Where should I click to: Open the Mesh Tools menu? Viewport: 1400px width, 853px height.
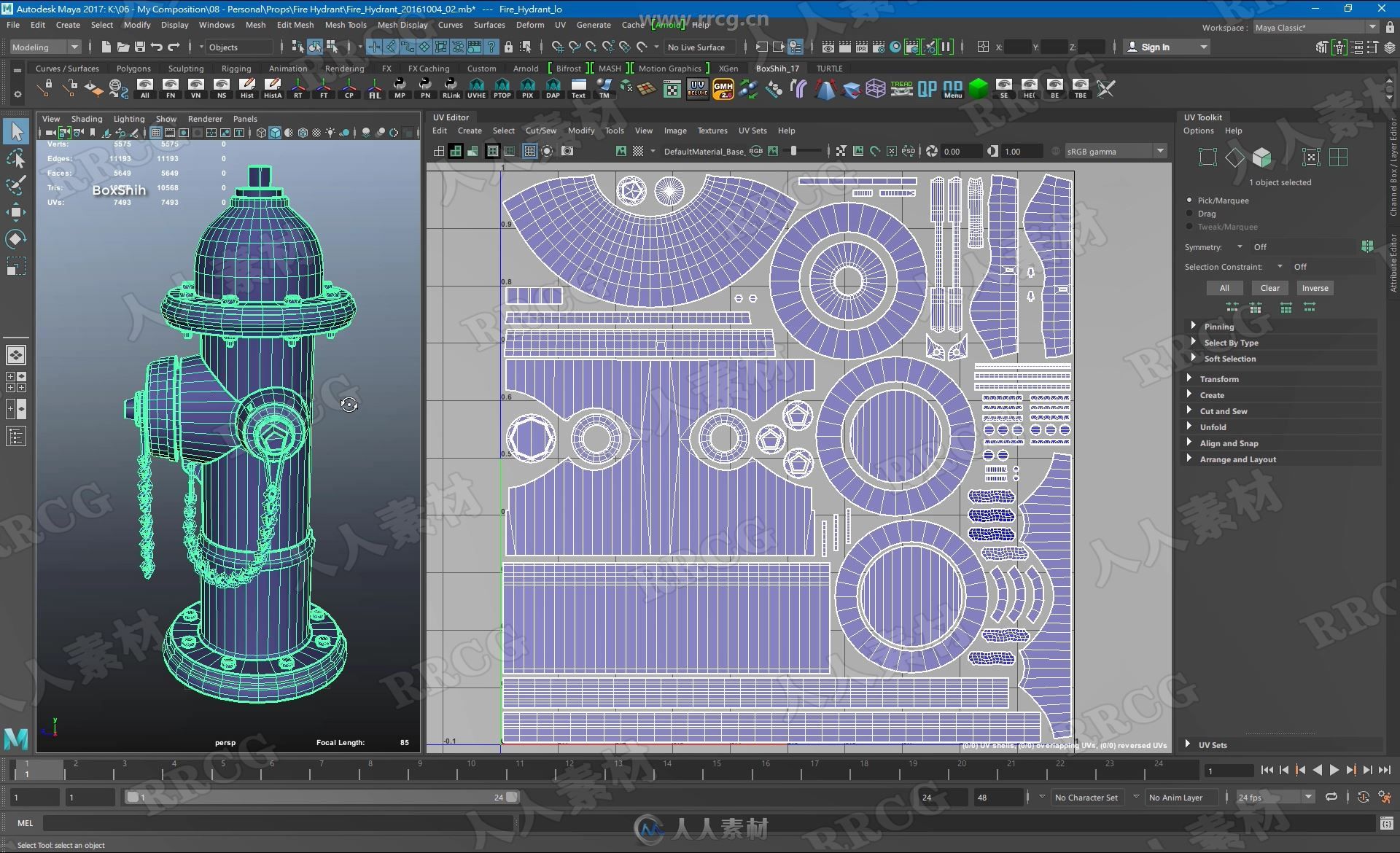pos(345,24)
